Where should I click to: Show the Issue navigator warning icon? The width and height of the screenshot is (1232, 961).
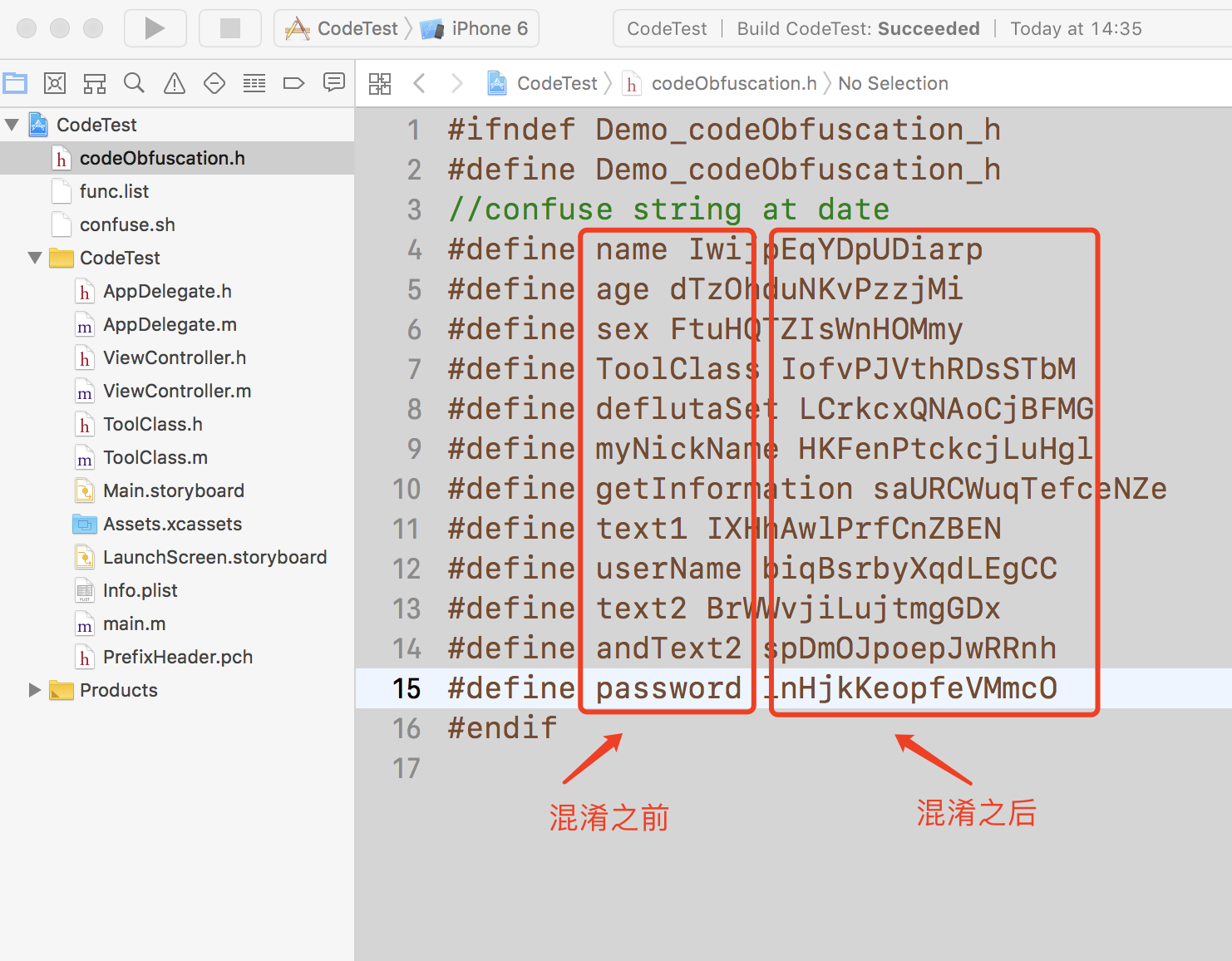tap(175, 83)
